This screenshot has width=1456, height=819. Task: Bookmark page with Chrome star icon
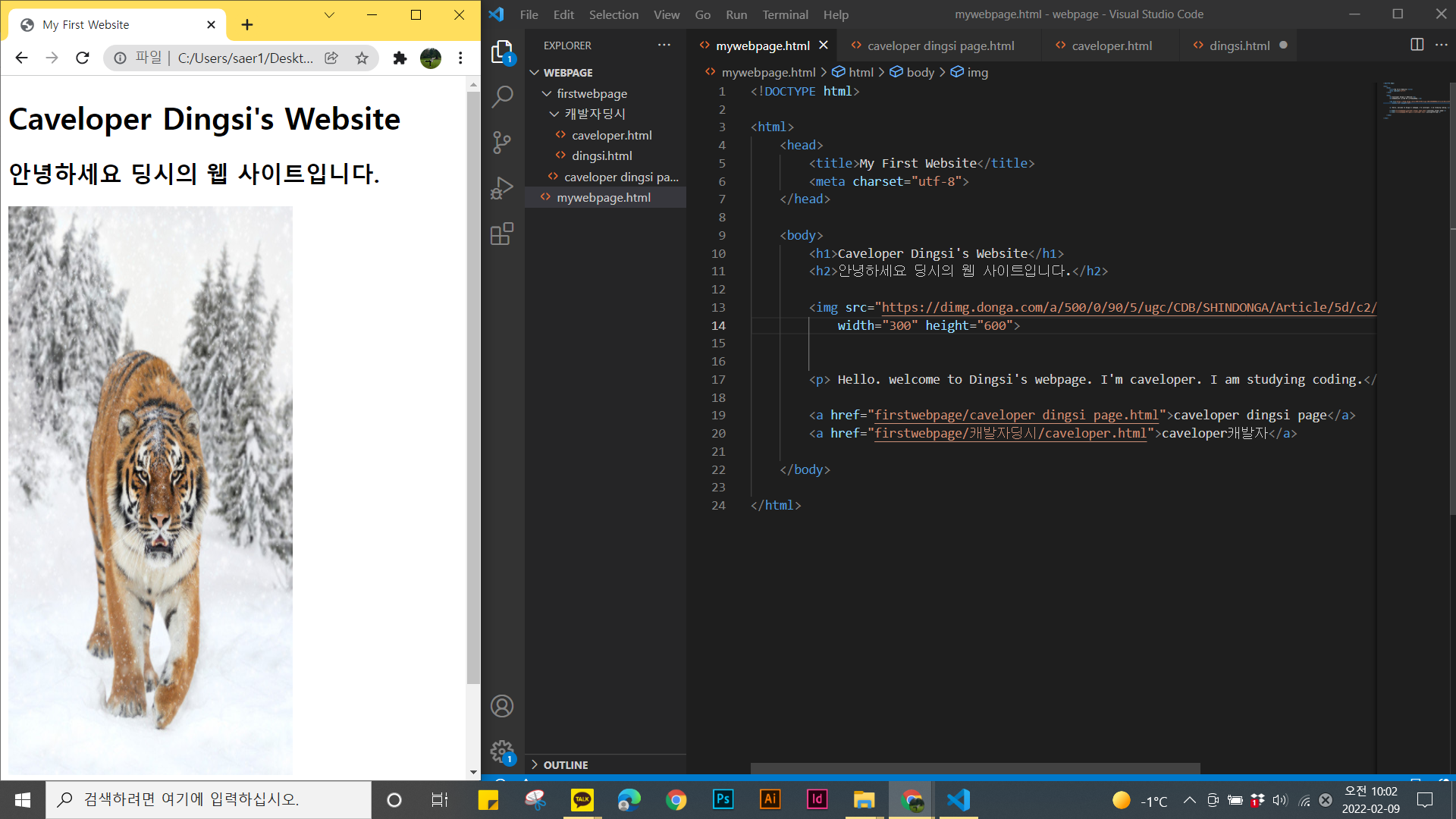click(x=362, y=58)
